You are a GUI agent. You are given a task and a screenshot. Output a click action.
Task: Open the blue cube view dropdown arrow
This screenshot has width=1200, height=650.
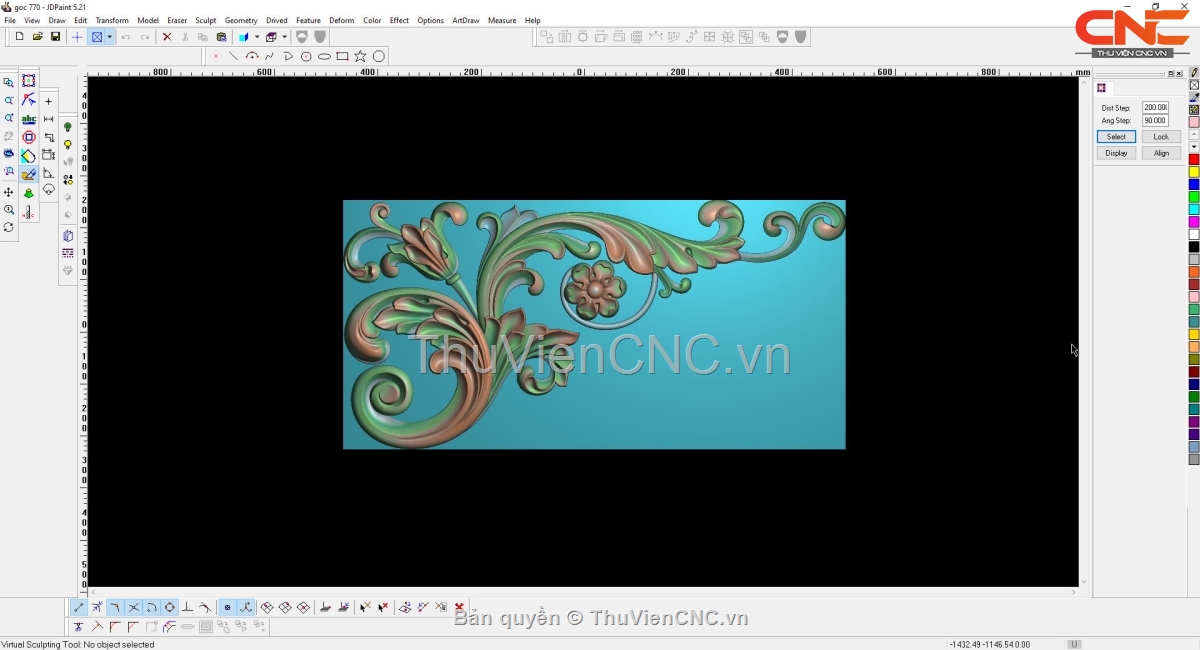[x=257, y=37]
